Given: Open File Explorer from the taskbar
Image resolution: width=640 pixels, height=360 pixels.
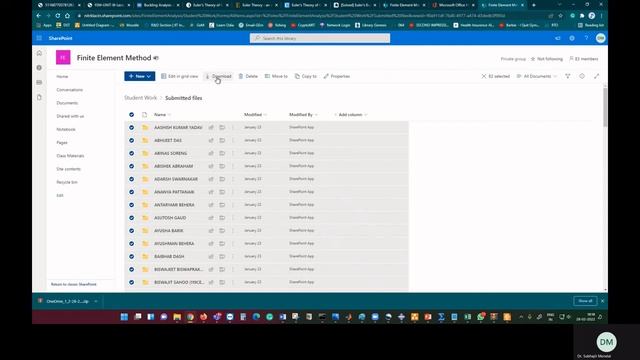Looking at the screenshot, I should click(177, 317).
